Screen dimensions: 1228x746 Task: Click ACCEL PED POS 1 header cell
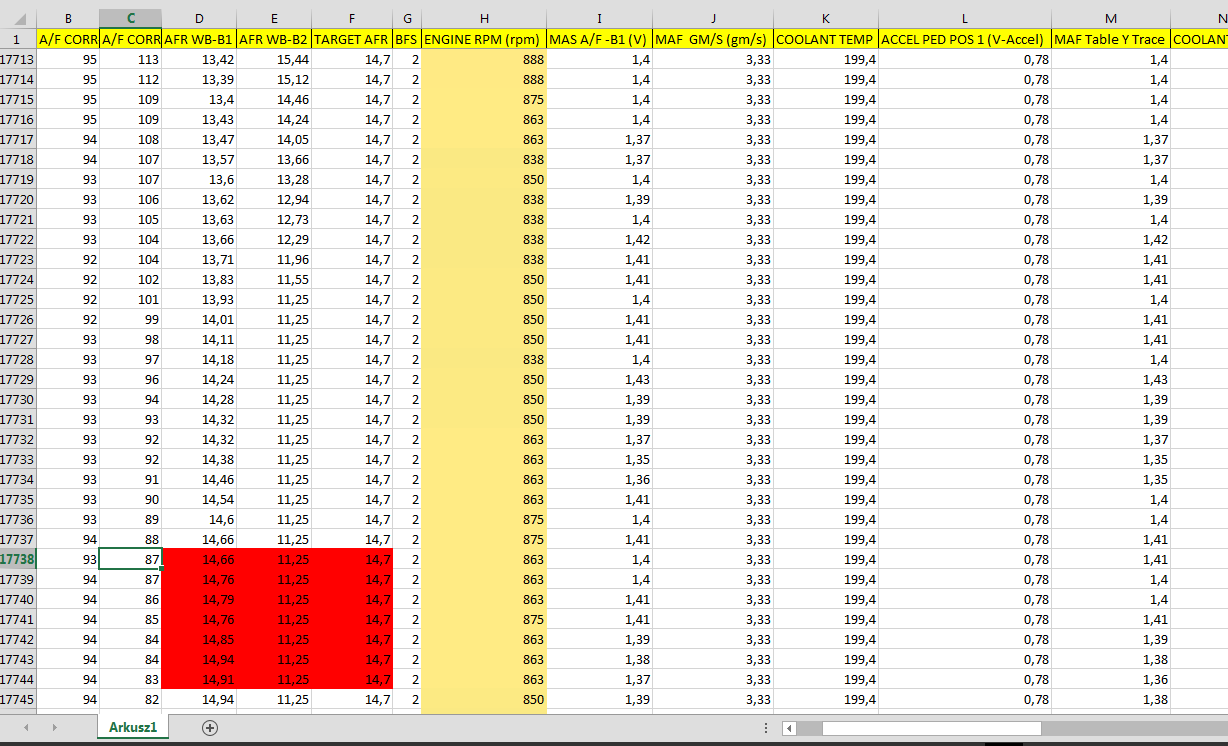tap(964, 39)
